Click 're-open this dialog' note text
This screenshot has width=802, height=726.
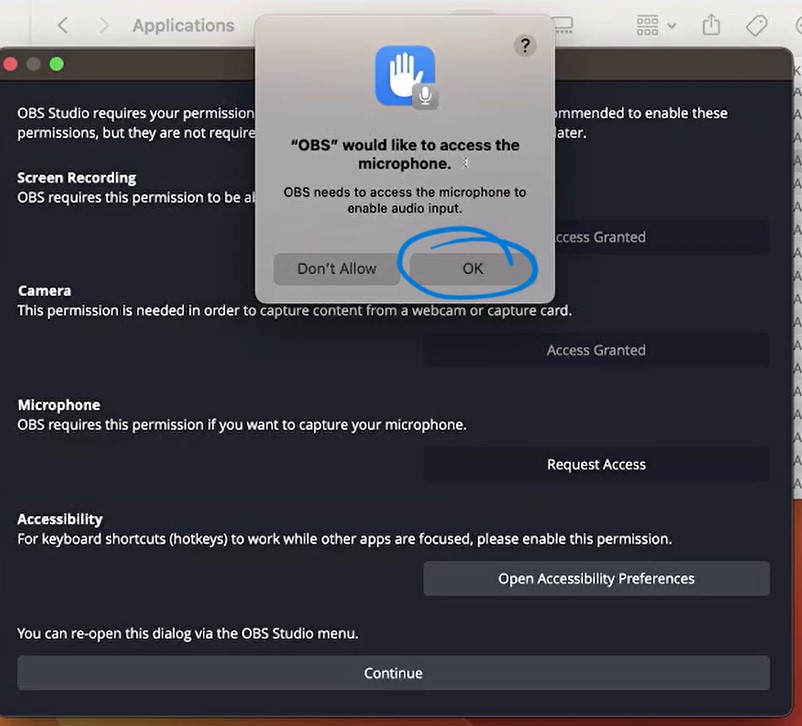(188, 633)
